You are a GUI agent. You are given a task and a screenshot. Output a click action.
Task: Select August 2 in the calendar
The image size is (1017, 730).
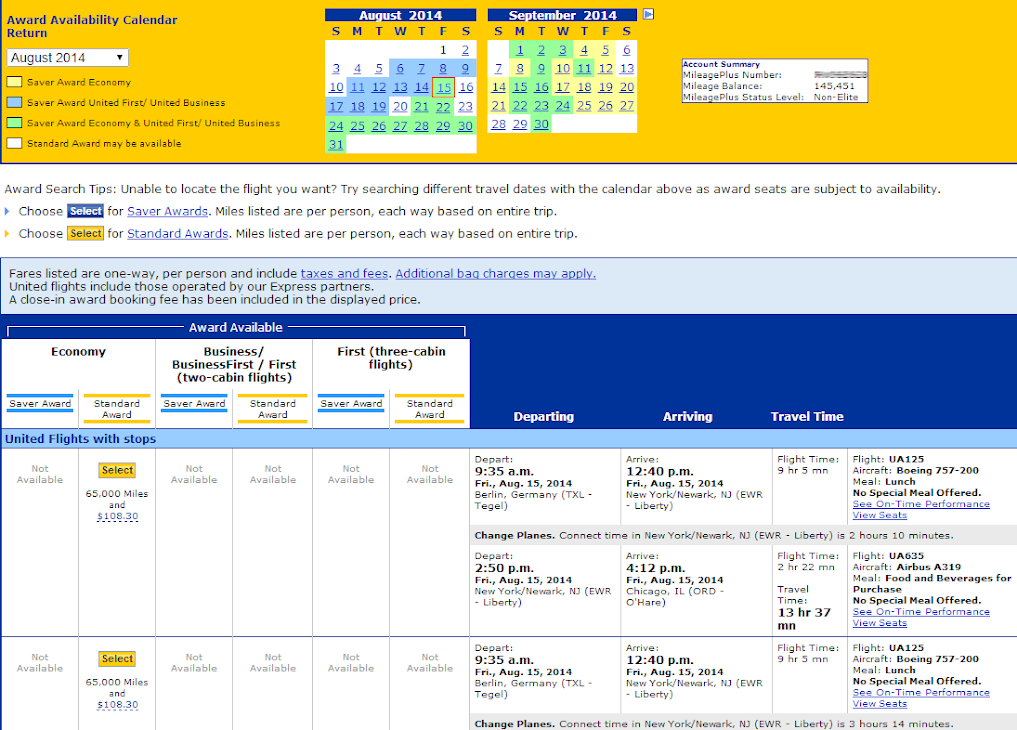465,50
